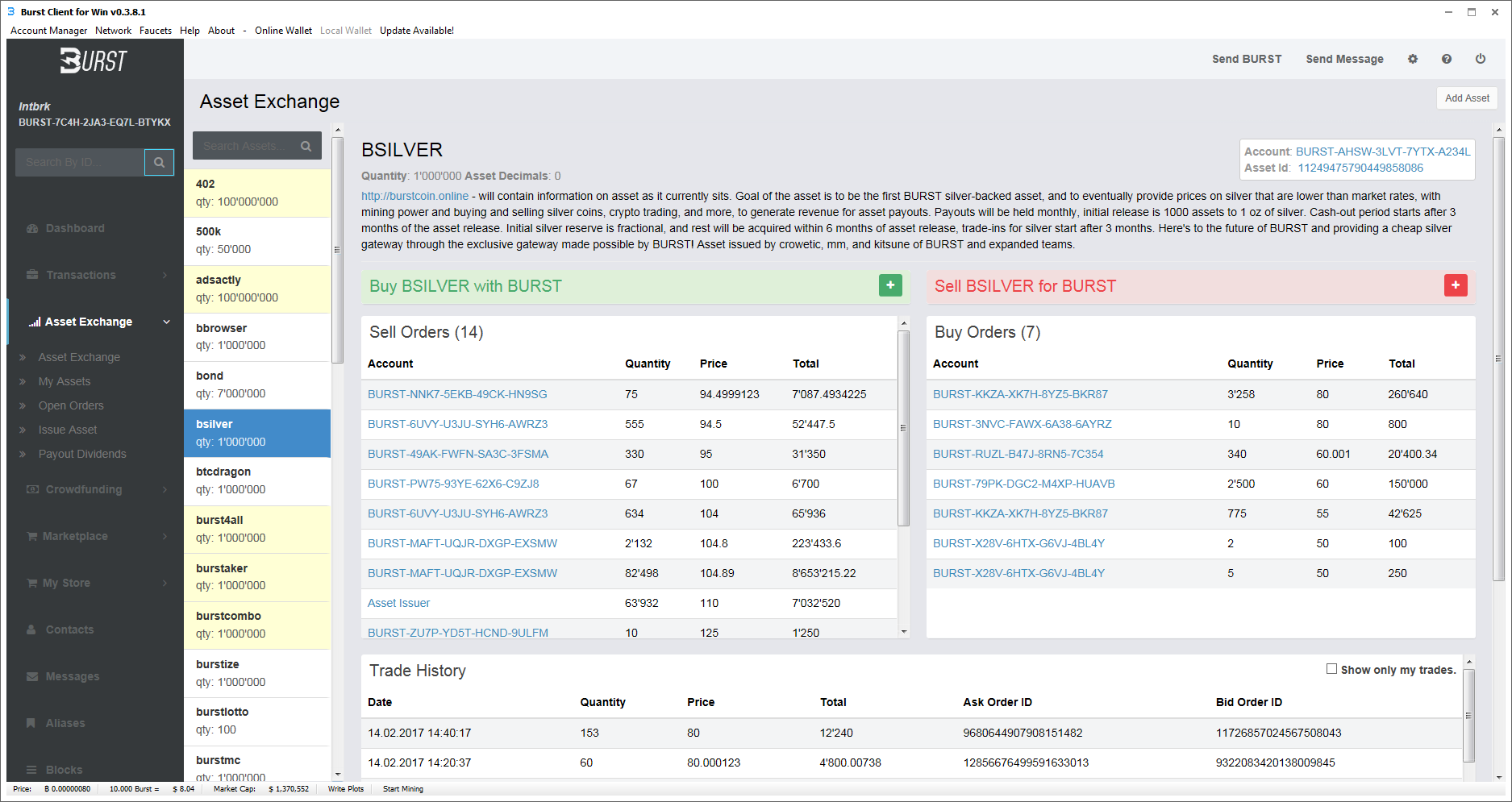Screen dimensions: 1512x802
Task: Click the green plus buy BSILVER icon
Action: 890,285
